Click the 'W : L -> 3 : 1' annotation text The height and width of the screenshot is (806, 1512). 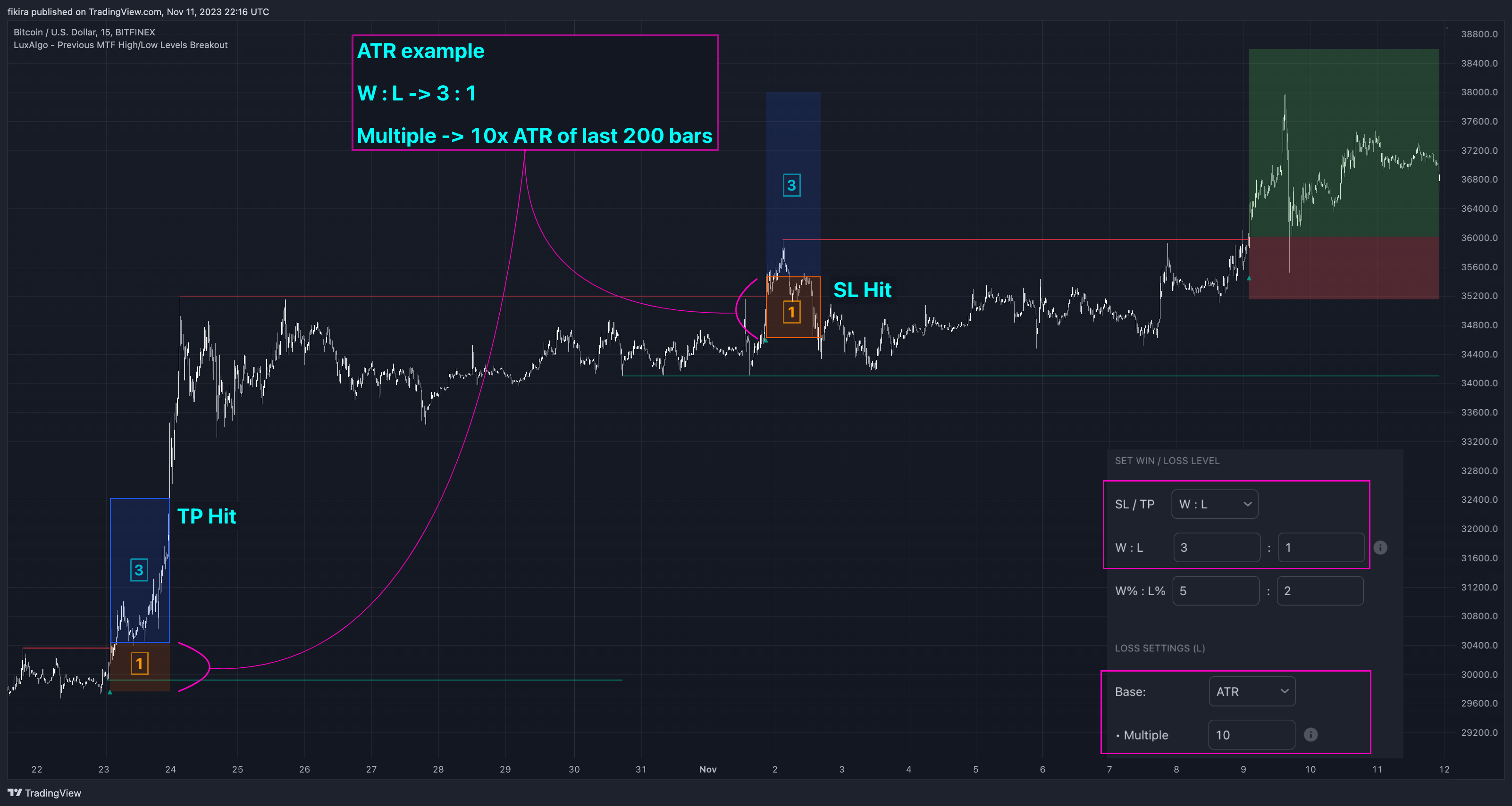click(x=417, y=93)
